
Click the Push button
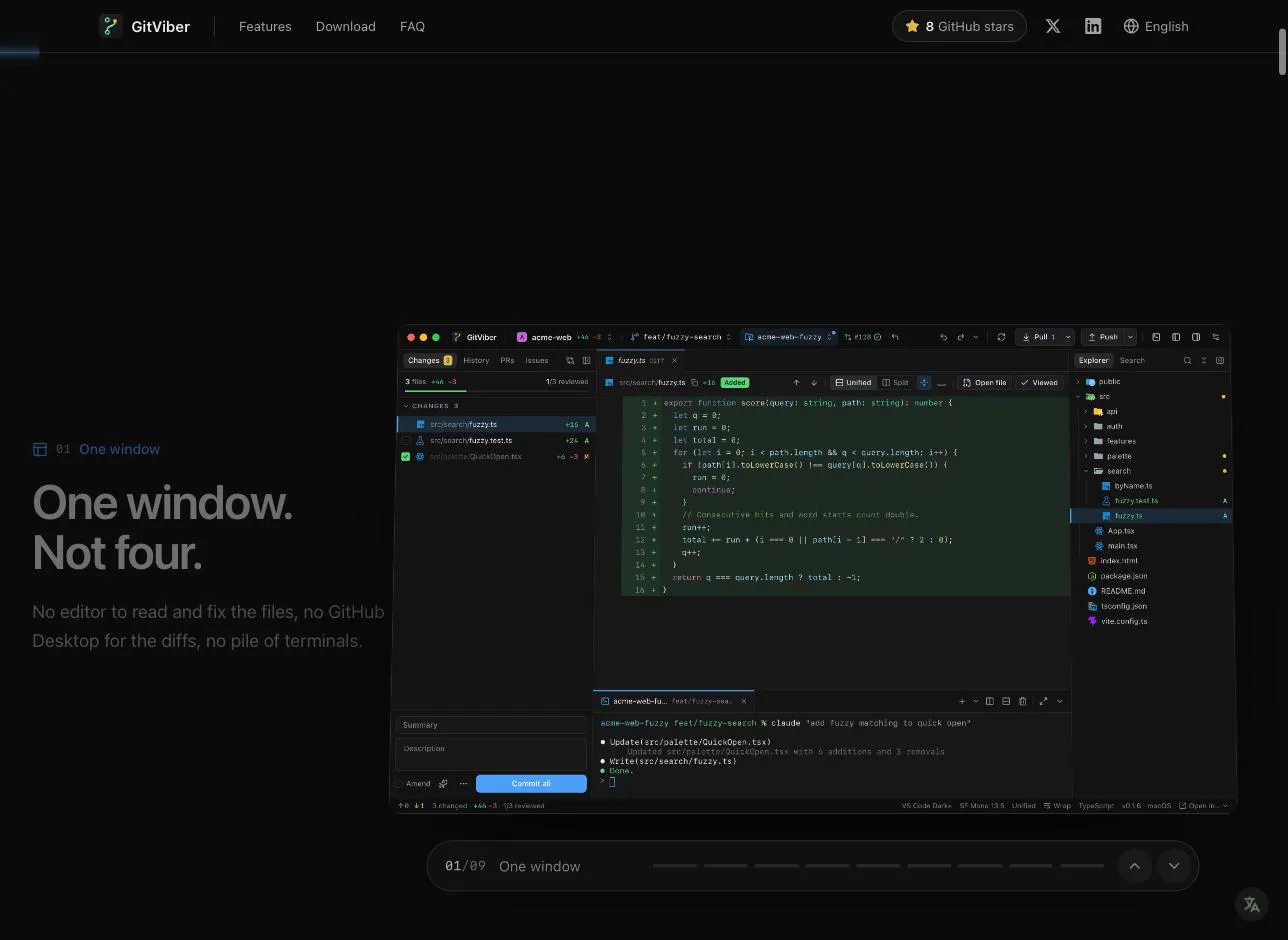coord(1103,337)
